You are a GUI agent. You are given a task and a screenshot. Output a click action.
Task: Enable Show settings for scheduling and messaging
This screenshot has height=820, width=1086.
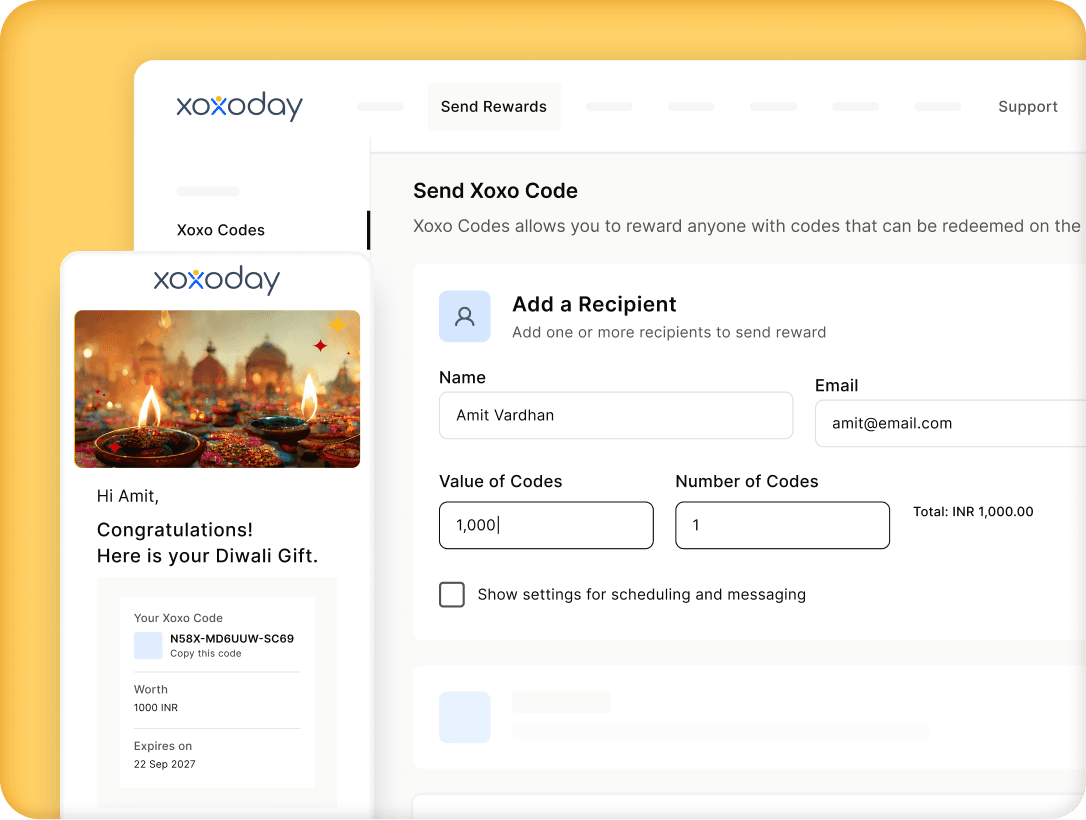(x=452, y=594)
